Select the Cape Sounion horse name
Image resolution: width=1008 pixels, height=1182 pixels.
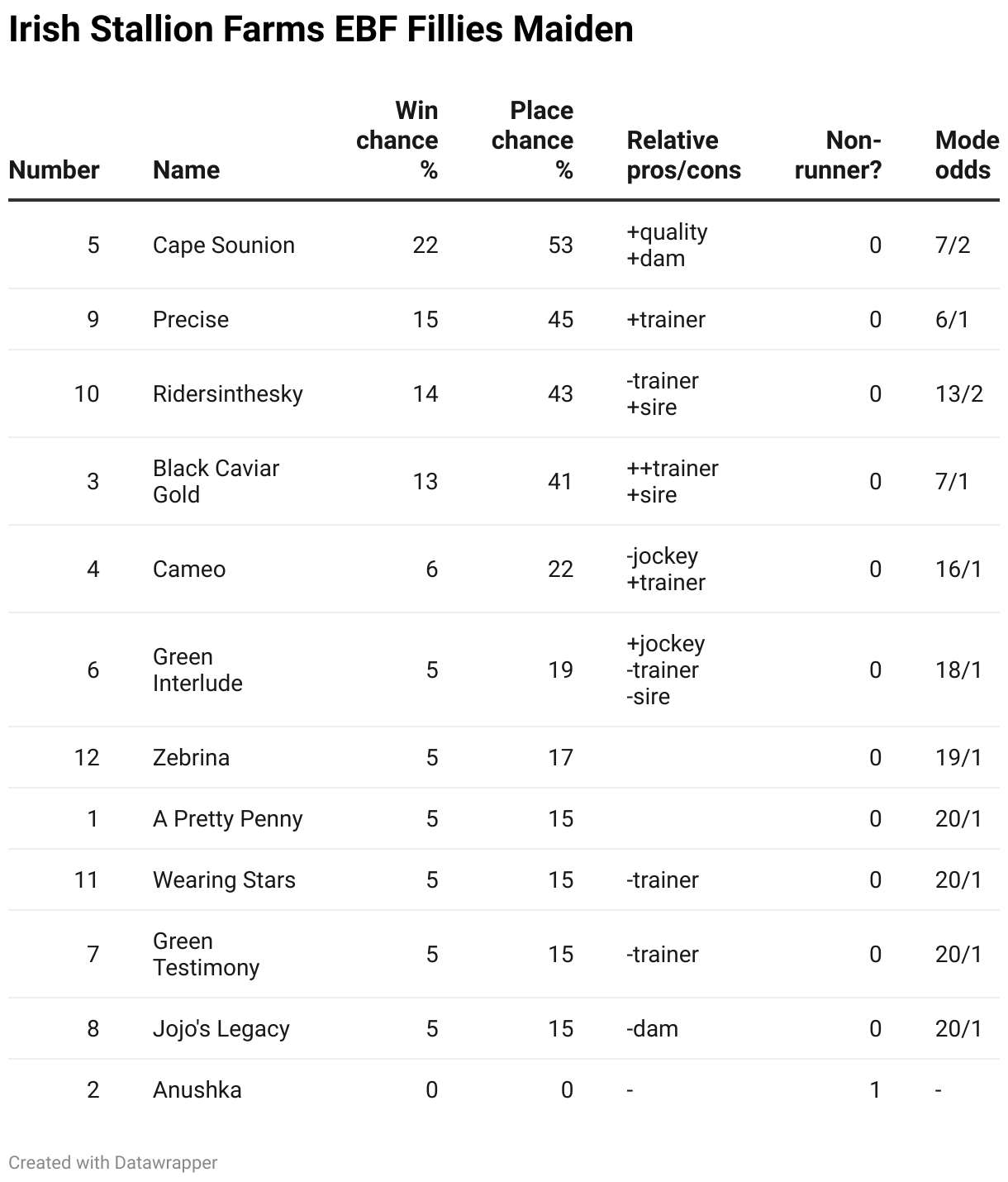tap(224, 245)
